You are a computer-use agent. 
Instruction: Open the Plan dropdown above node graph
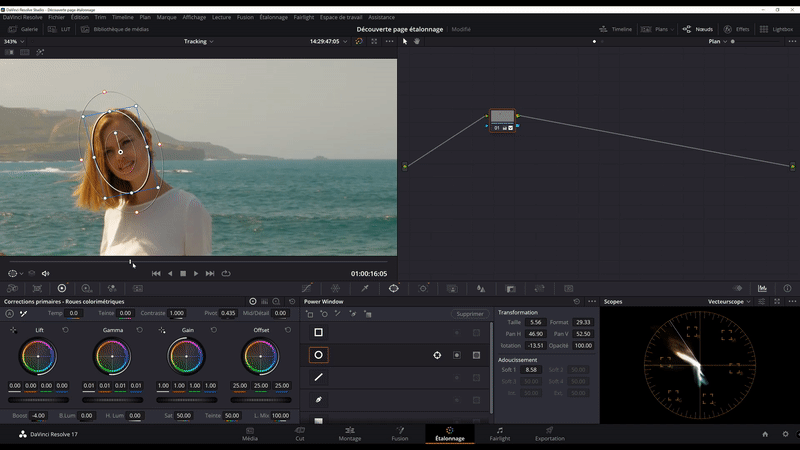(718, 42)
